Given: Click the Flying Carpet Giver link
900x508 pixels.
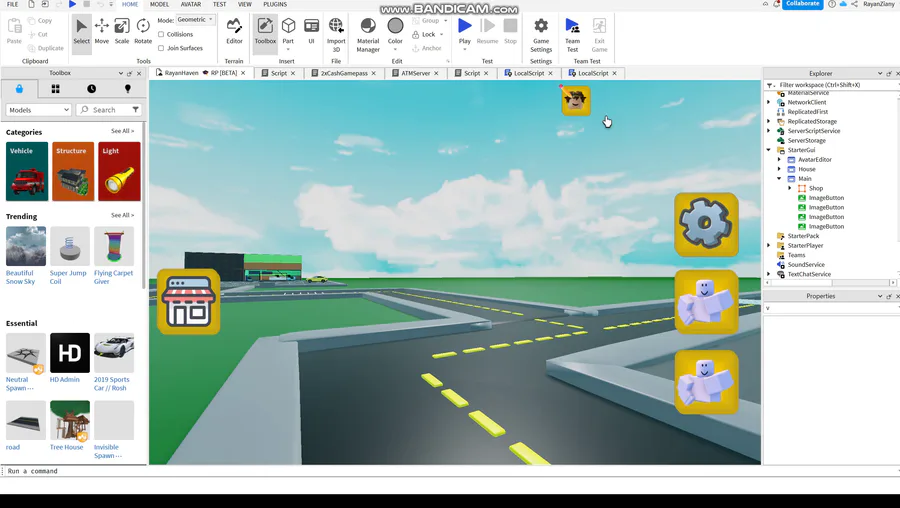Looking at the screenshot, I should (113, 277).
